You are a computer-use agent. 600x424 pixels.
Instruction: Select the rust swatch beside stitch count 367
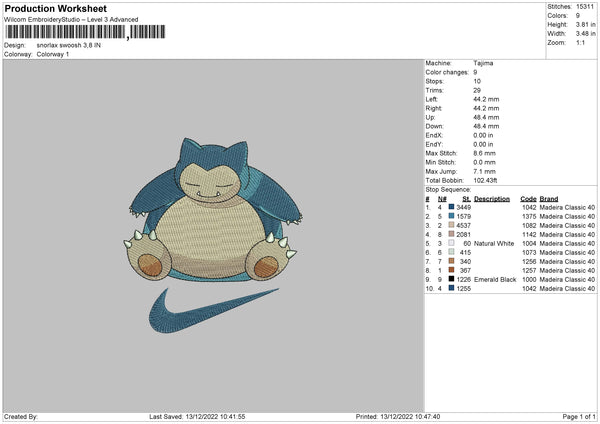click(x=451, y=270)
